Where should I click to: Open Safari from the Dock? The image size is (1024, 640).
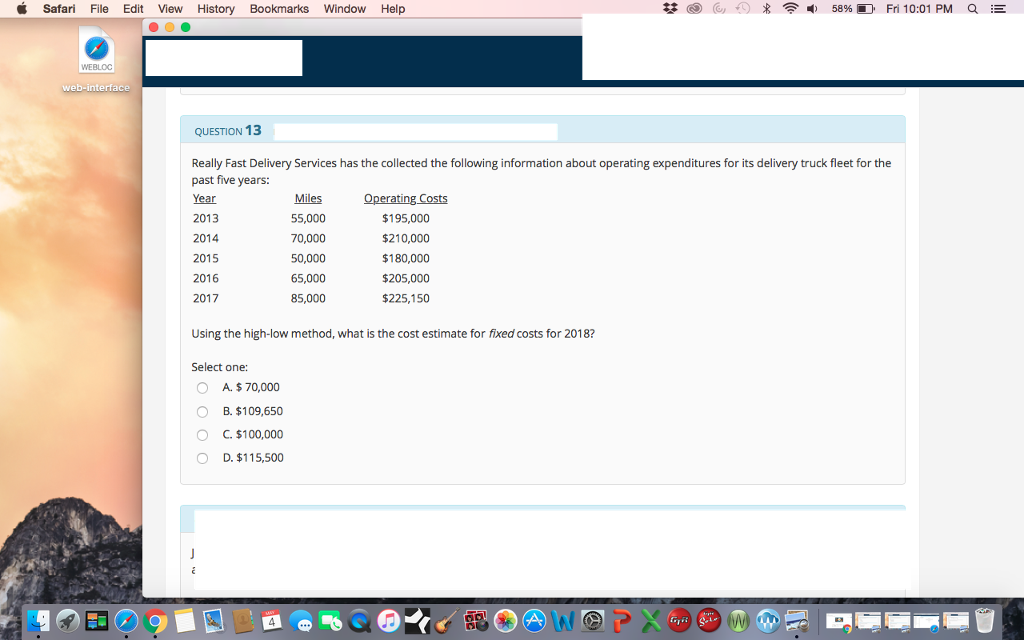click(125, 621)
